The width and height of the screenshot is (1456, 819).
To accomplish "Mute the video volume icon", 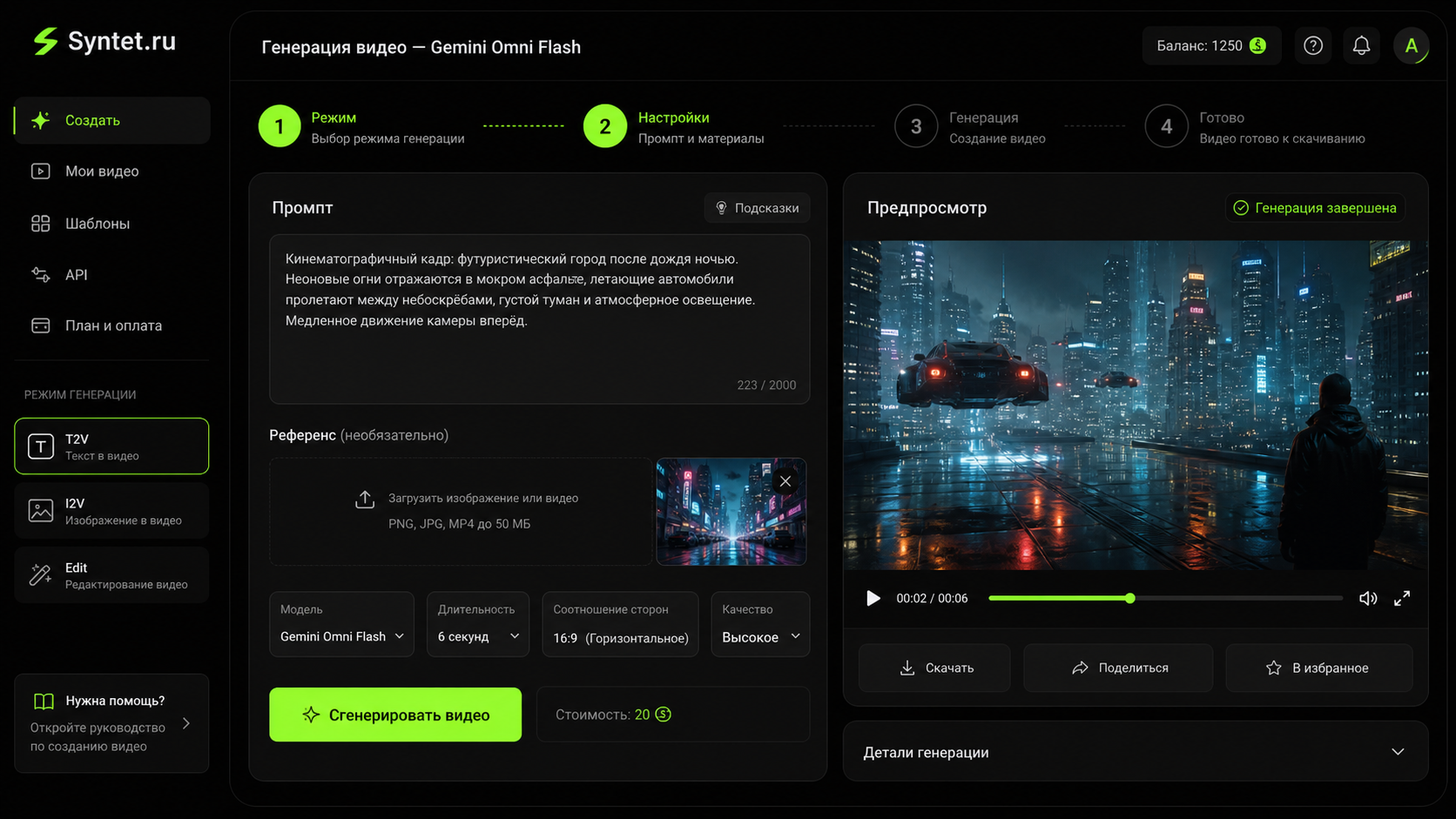I will (1368, 598).
